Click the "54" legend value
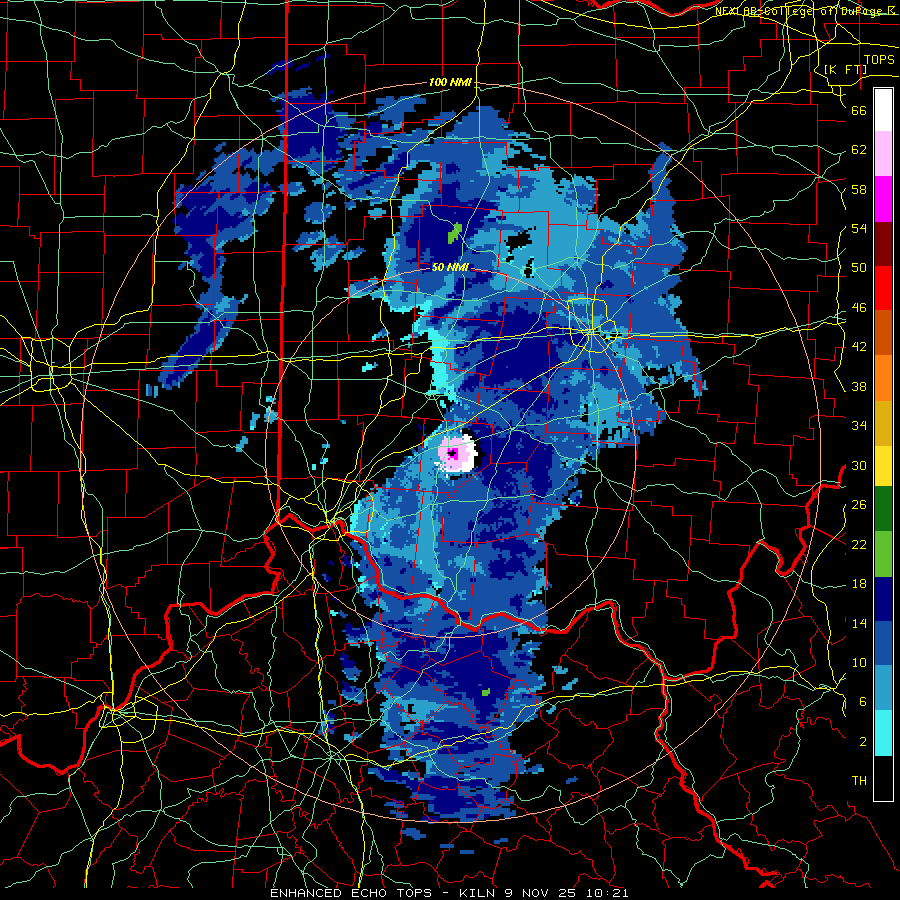Screen dimensions: 900x900 click(x=859, y=228)
